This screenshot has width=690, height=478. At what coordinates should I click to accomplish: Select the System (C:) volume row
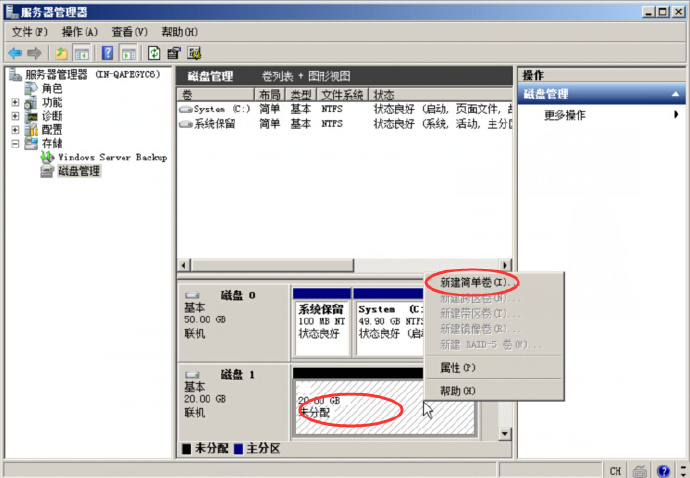(x=214, y=109)
